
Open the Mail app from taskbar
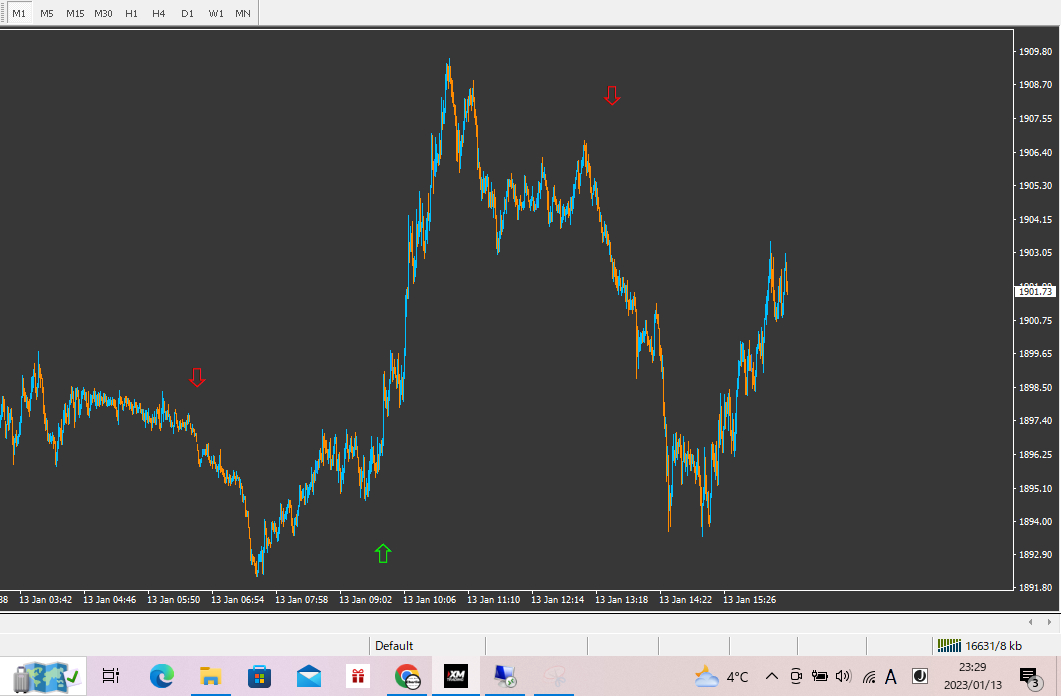tap(309, 676)
